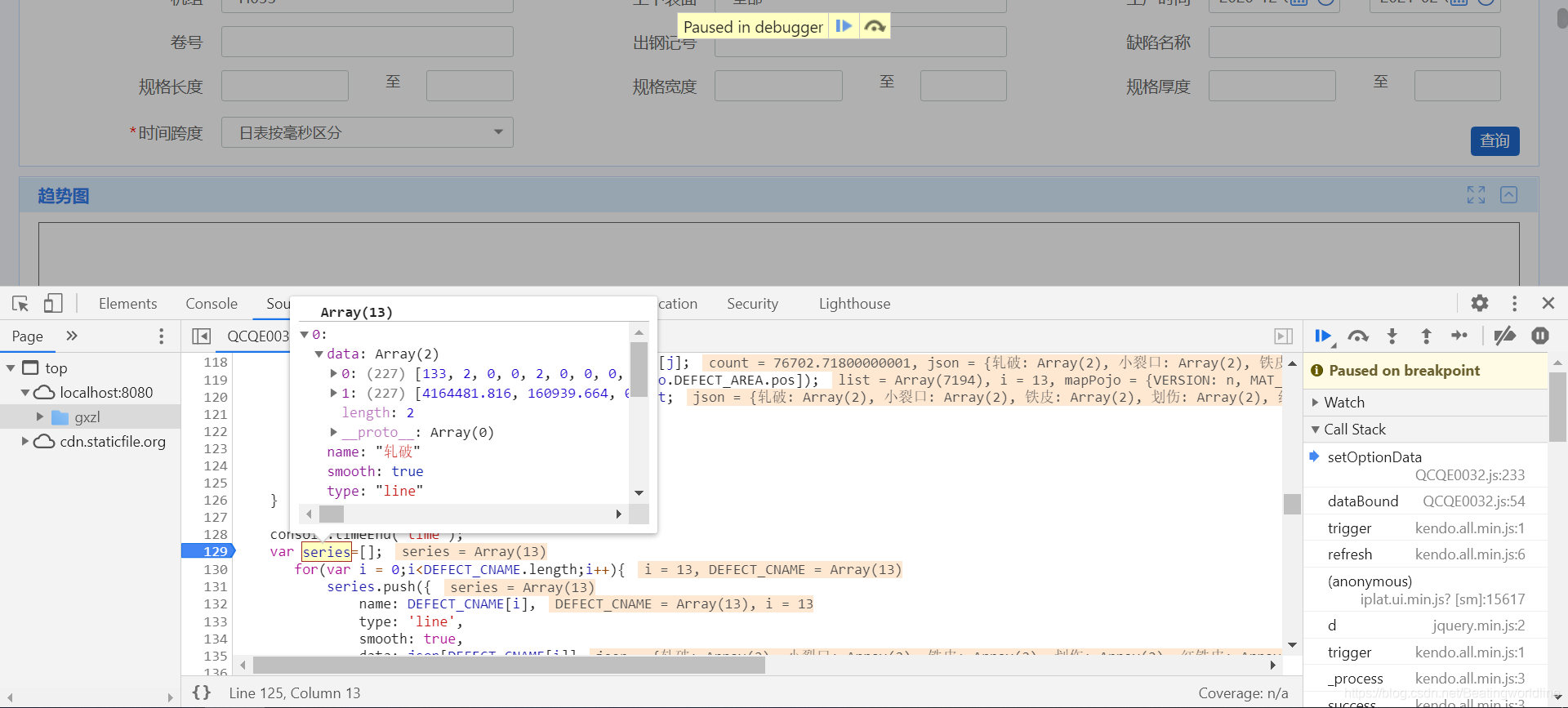This screenshot has width=1568, height=708.
Task: Expand data element 1: (227) in popup
Action: pyautogui.click(x=333, y=394)
